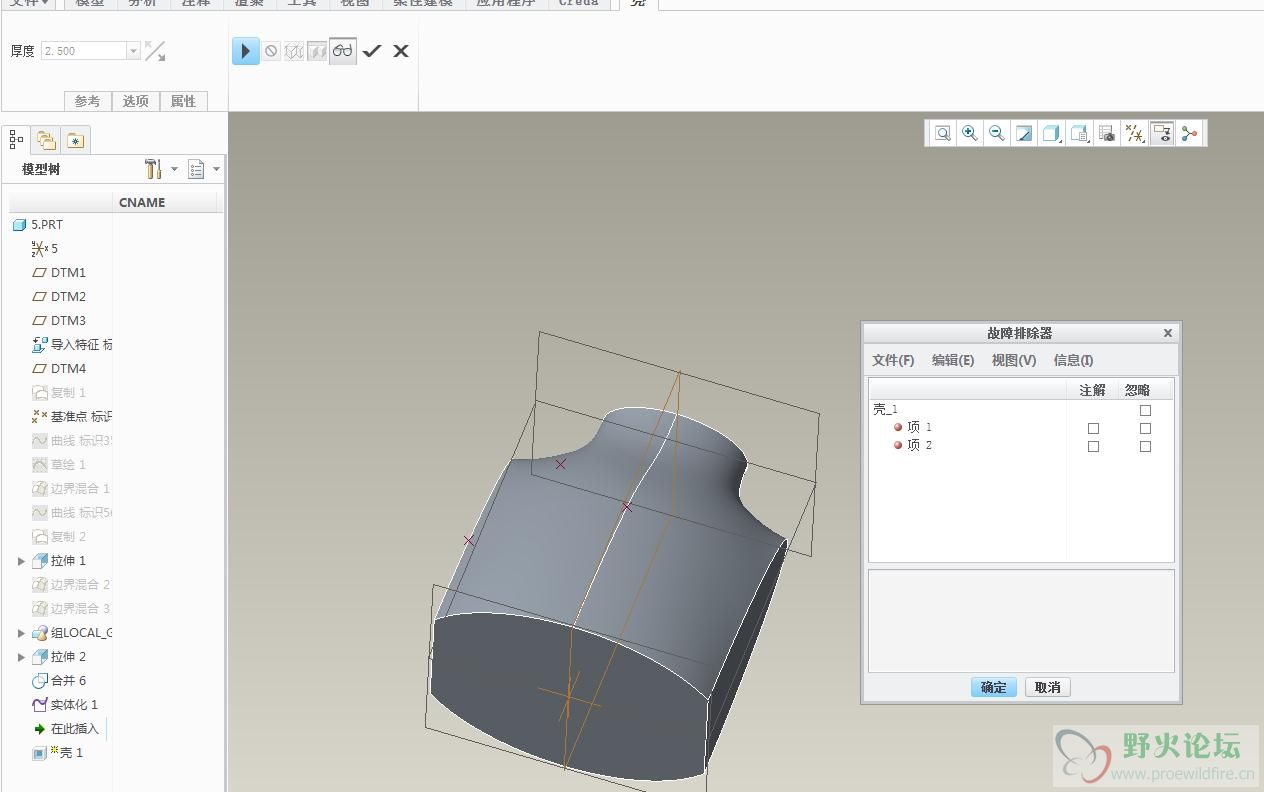This screenshot has width=1264, height=792.
Task: Select 项 2 in troubleshooter list
Action: [x=913, y=445]
